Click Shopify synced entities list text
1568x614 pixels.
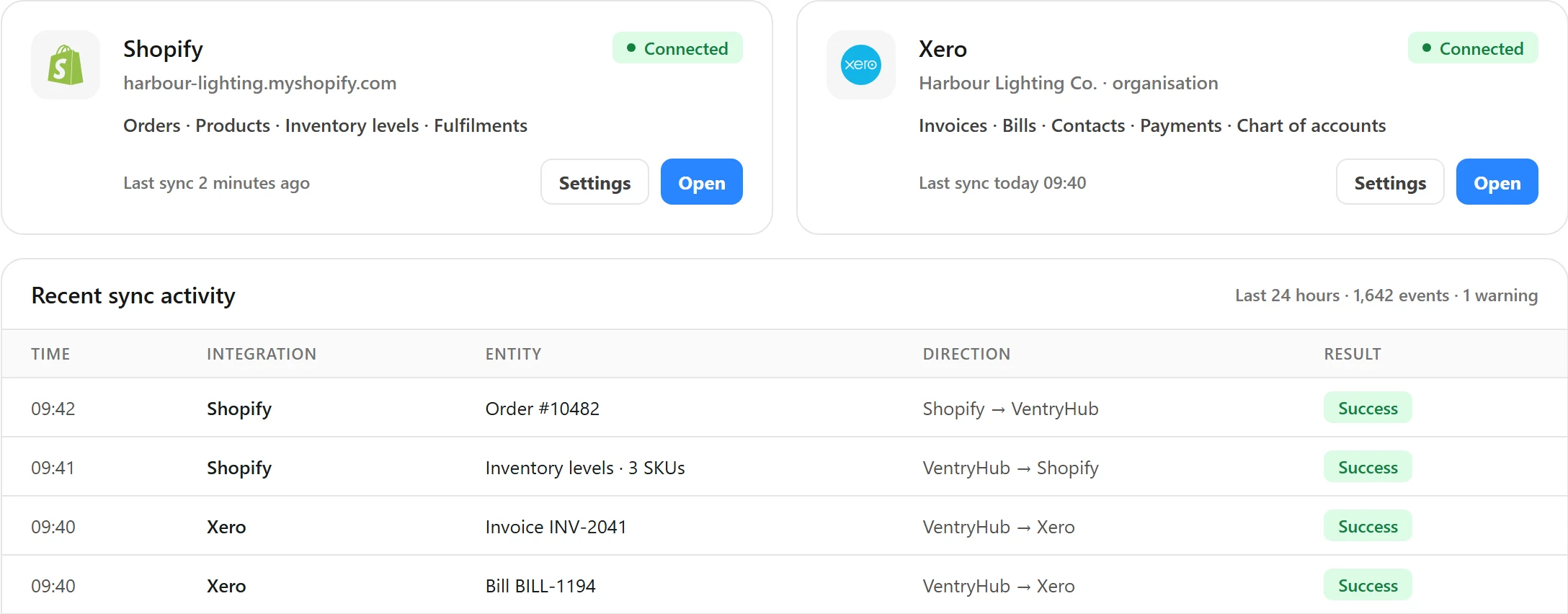tap(326, 125)
